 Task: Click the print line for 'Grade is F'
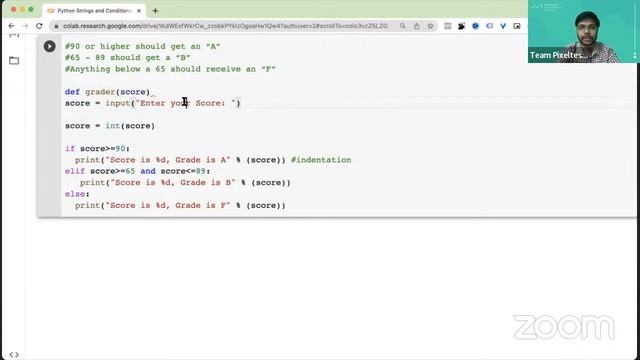(x=180, y=206)
